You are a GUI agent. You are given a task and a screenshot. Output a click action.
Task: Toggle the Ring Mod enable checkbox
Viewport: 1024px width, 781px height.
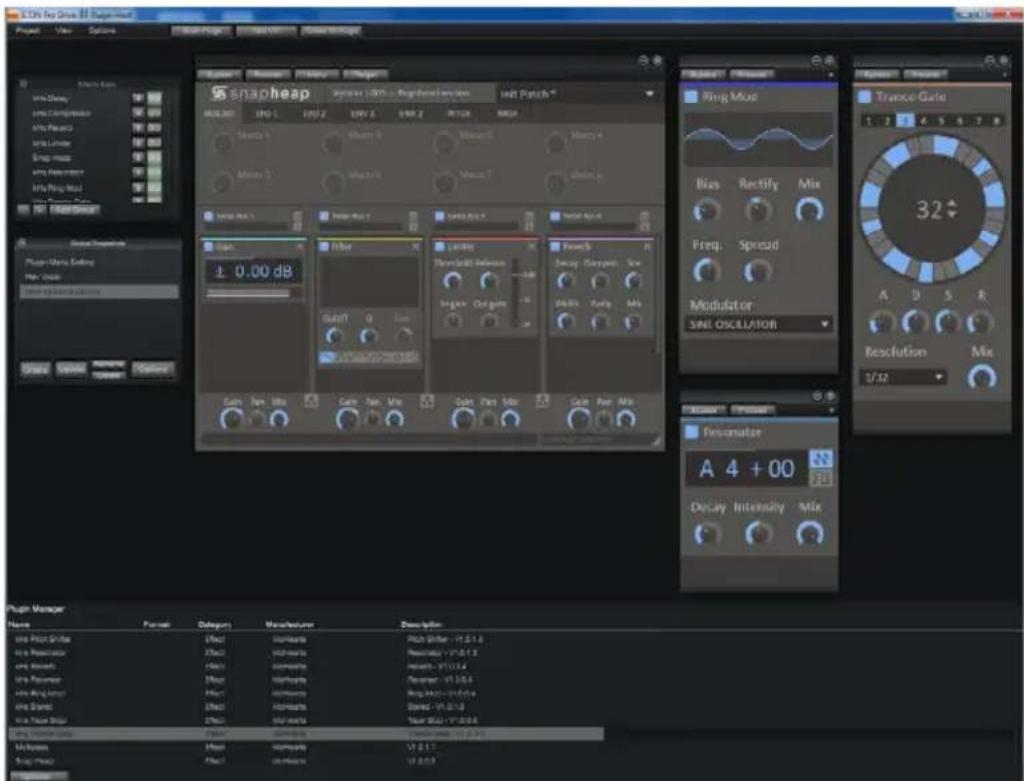[691, 97]
